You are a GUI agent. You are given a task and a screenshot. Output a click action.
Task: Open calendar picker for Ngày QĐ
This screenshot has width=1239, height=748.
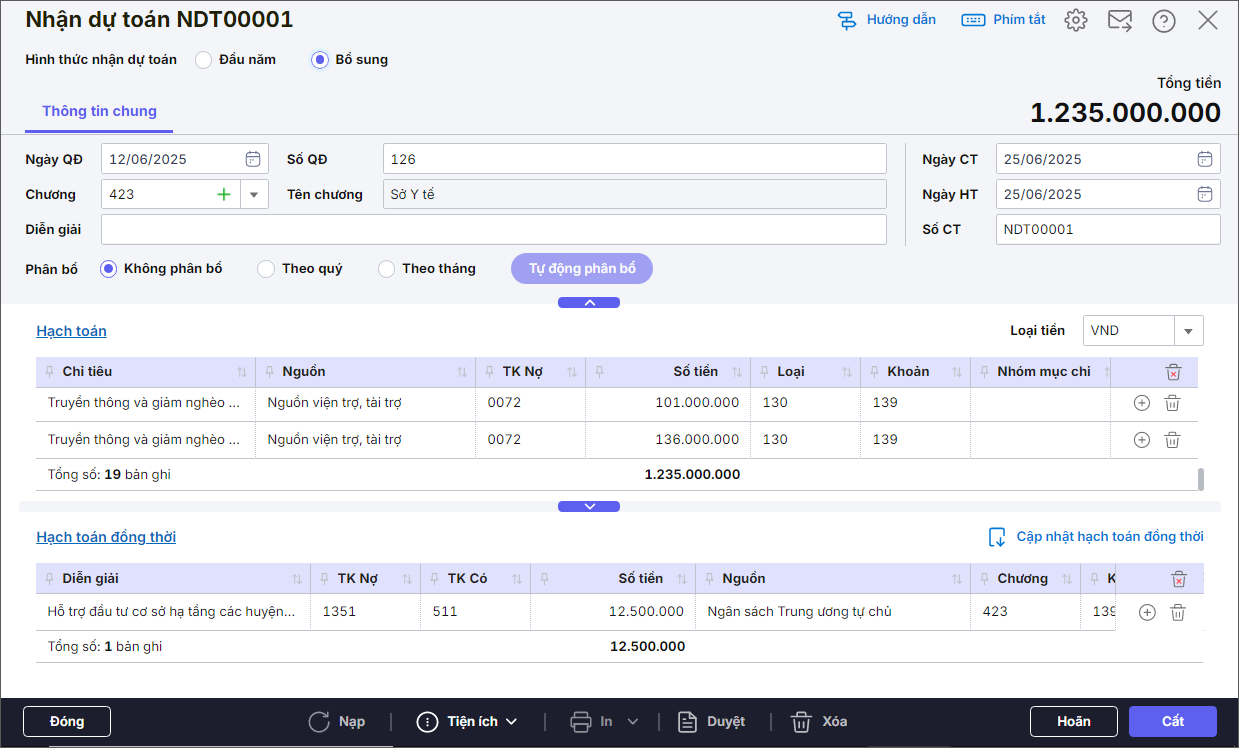tap(253, 159)
